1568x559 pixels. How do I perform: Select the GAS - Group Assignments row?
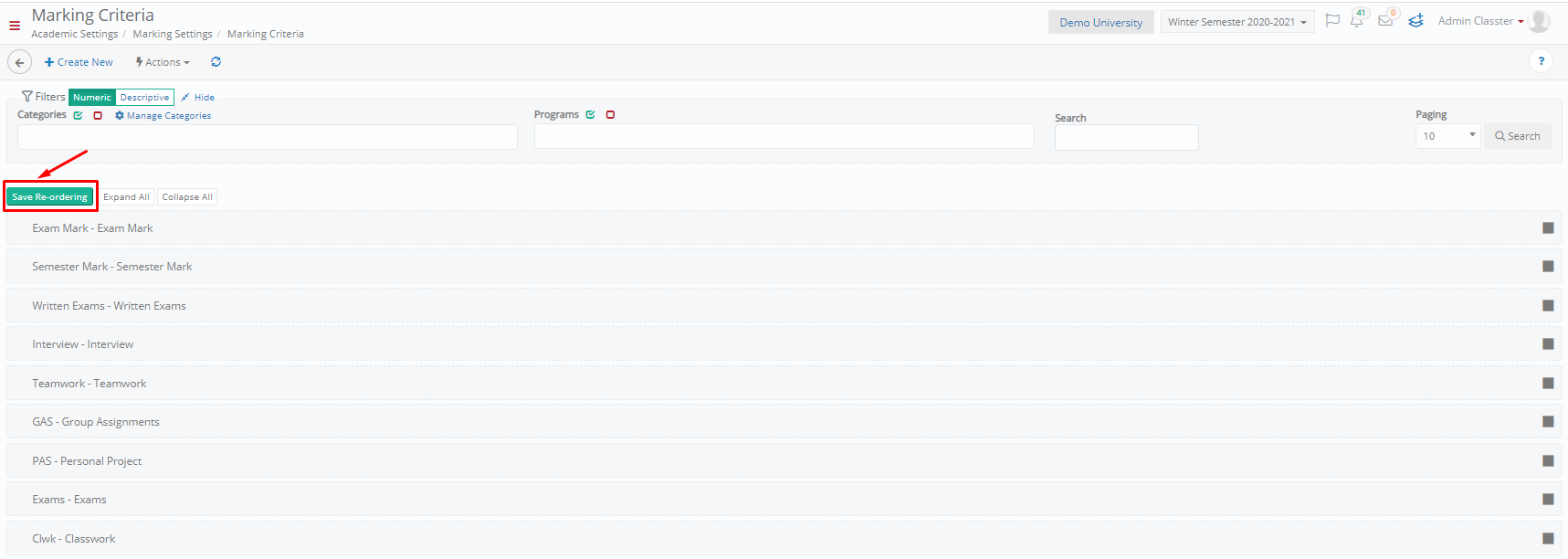pos(784,422)
